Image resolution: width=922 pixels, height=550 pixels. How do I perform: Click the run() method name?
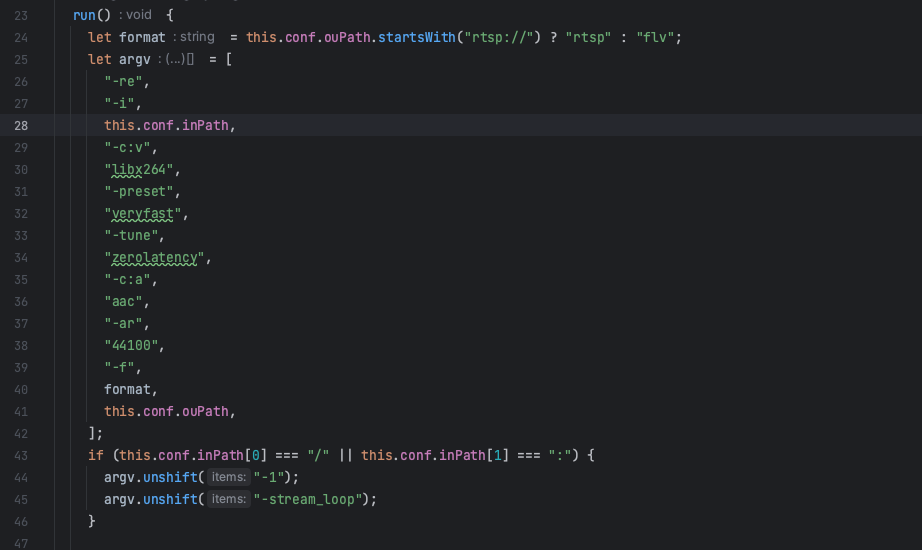(92, 15)
